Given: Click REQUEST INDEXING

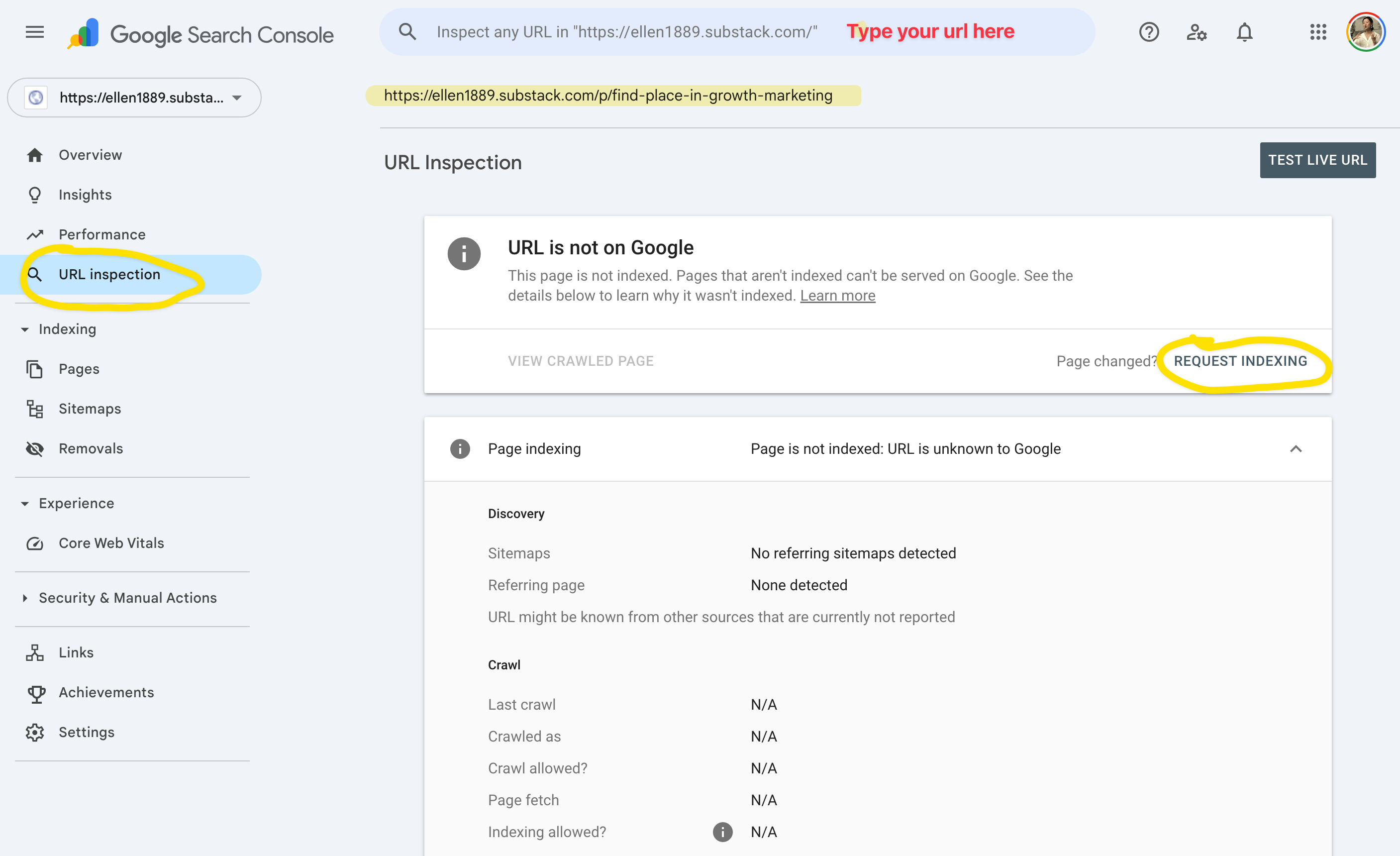Looking at the screenshot, I should 1240,361.
